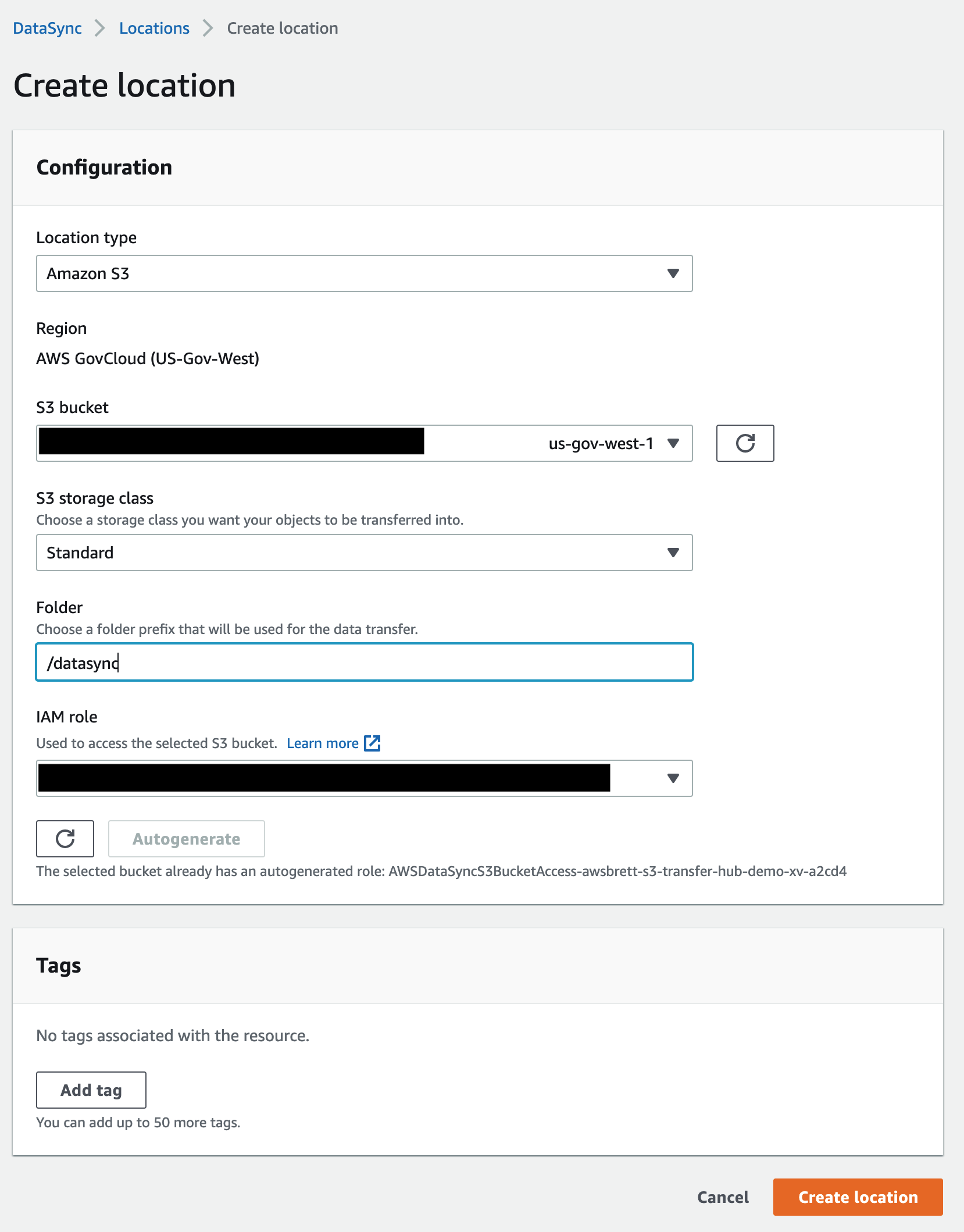Open the Location type dropdown

[x=365, y=273]
